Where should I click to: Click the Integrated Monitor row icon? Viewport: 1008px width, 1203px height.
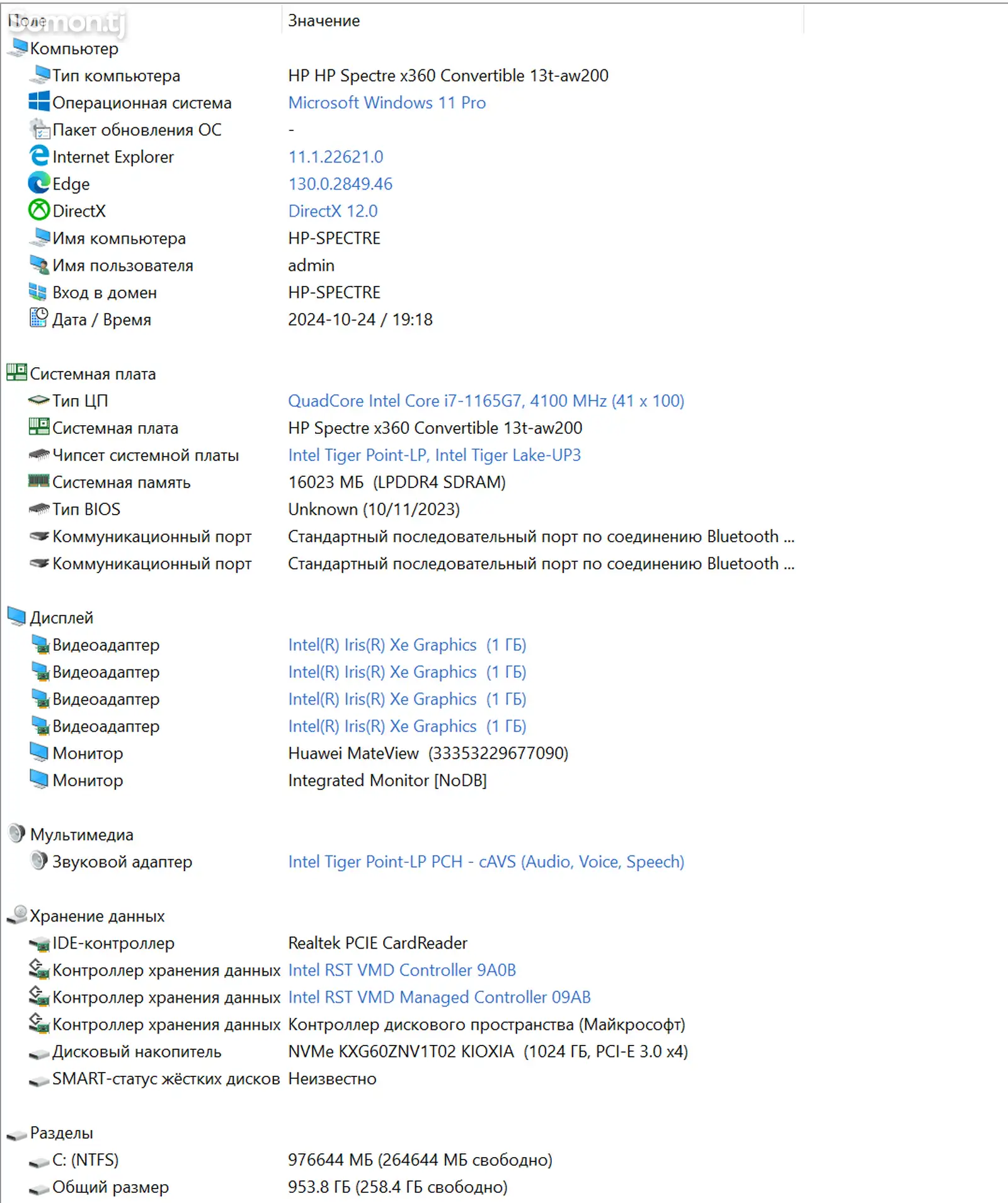(39, 780)
